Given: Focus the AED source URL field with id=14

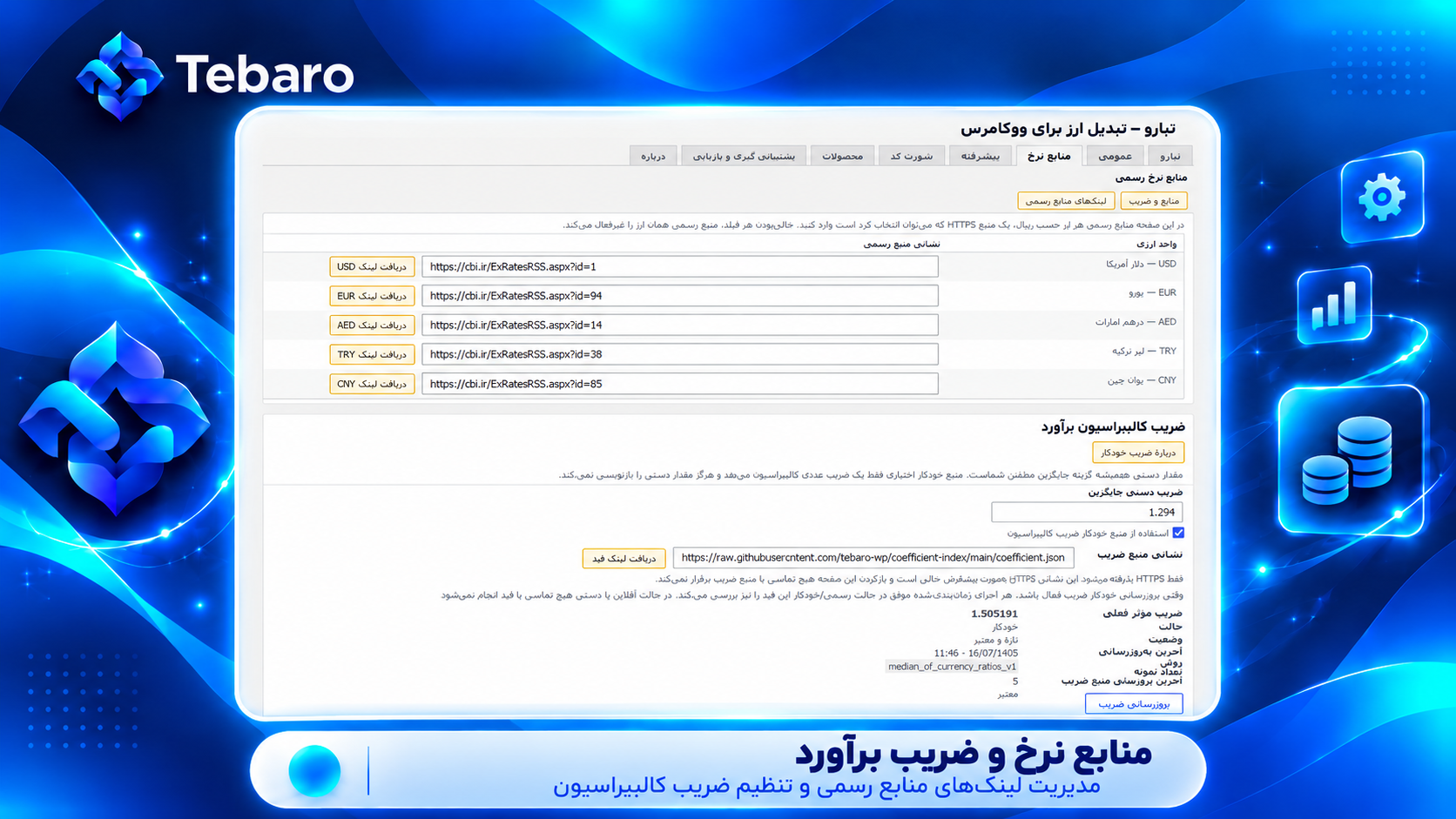Looking at the screenshot, I should 680,325.
